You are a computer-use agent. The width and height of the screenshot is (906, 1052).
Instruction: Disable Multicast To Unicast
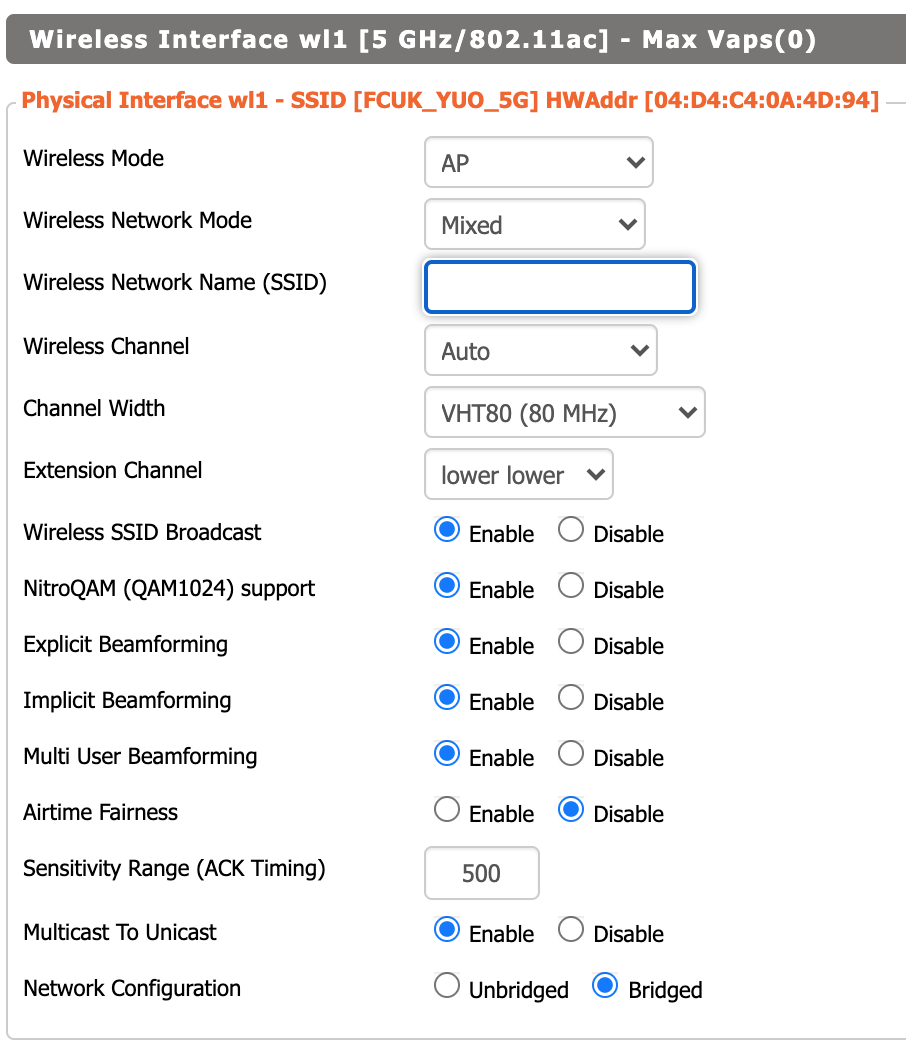point(571,931)
